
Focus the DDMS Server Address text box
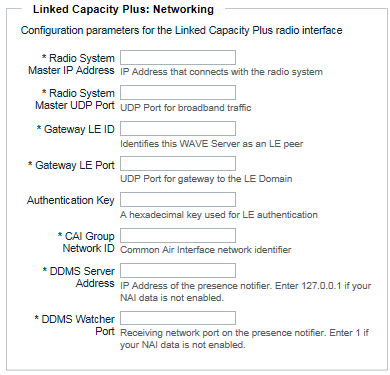[x=178, y=270]
